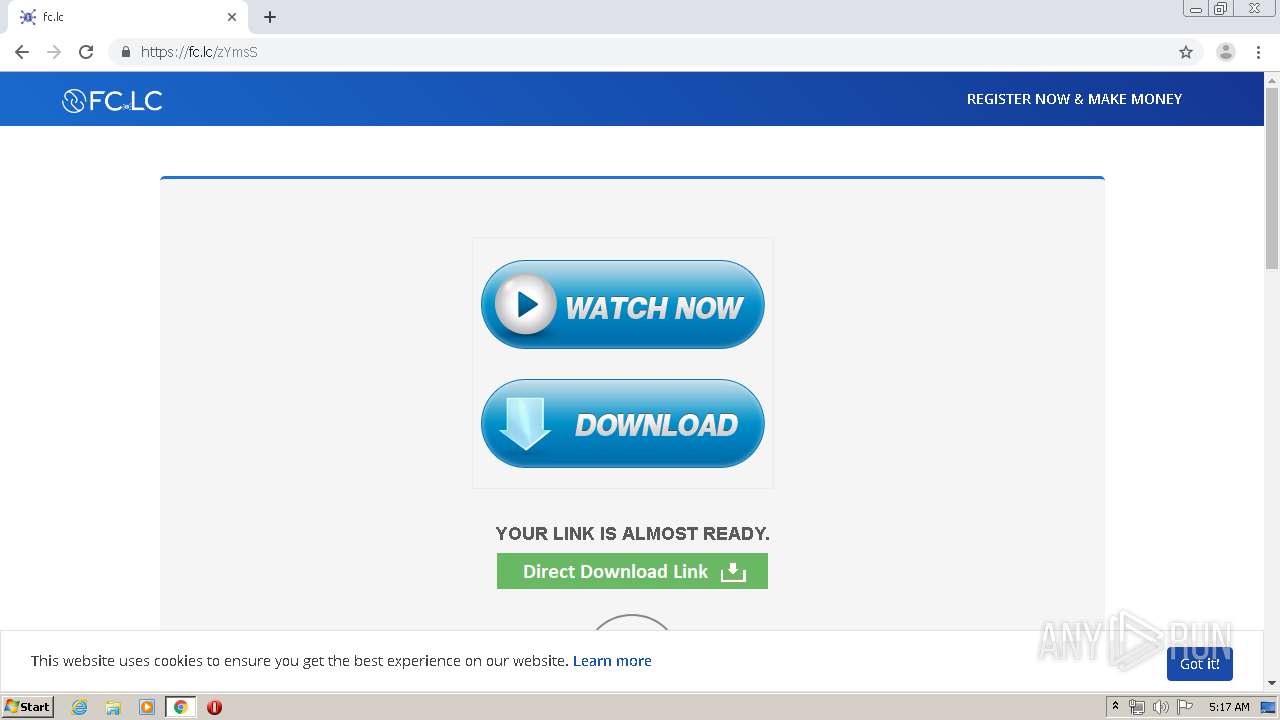Viewport: 1280px width, 720px height.
Task: Bookmark this page with the star icon
Action: click(1186, 52)
